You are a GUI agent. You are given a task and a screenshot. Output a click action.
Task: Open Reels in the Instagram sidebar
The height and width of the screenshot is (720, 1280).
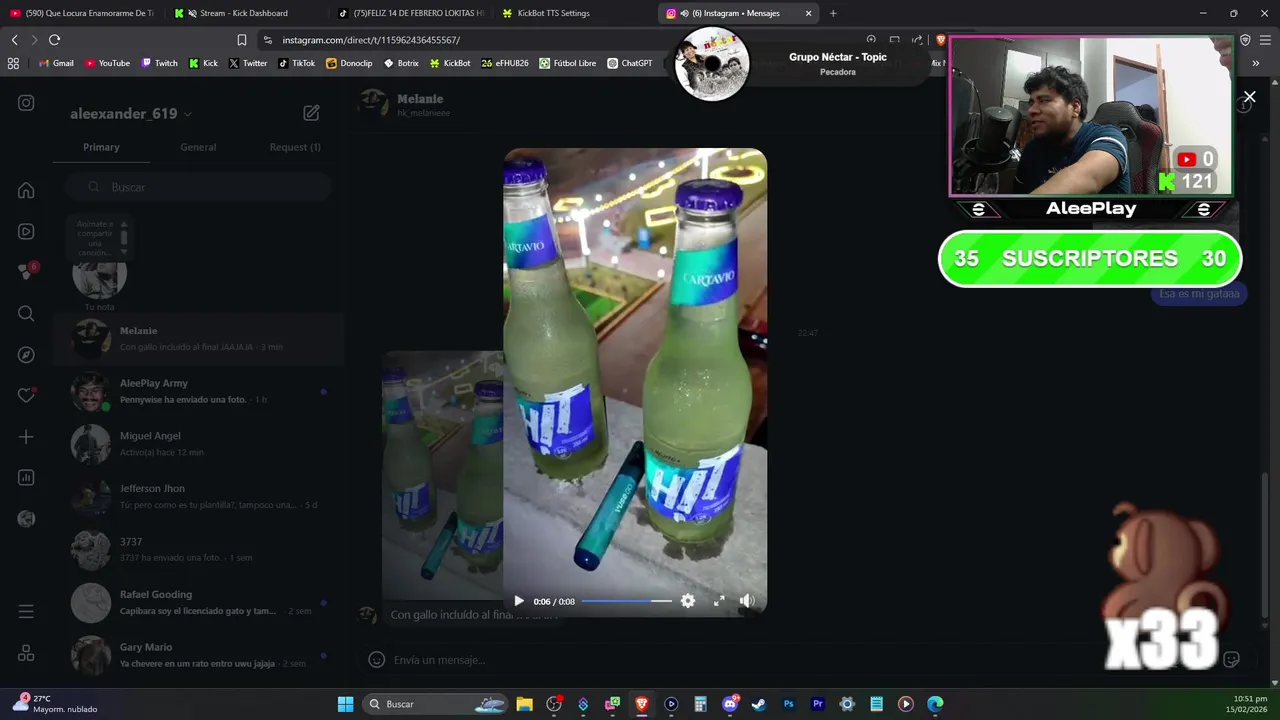coord(26,231)
